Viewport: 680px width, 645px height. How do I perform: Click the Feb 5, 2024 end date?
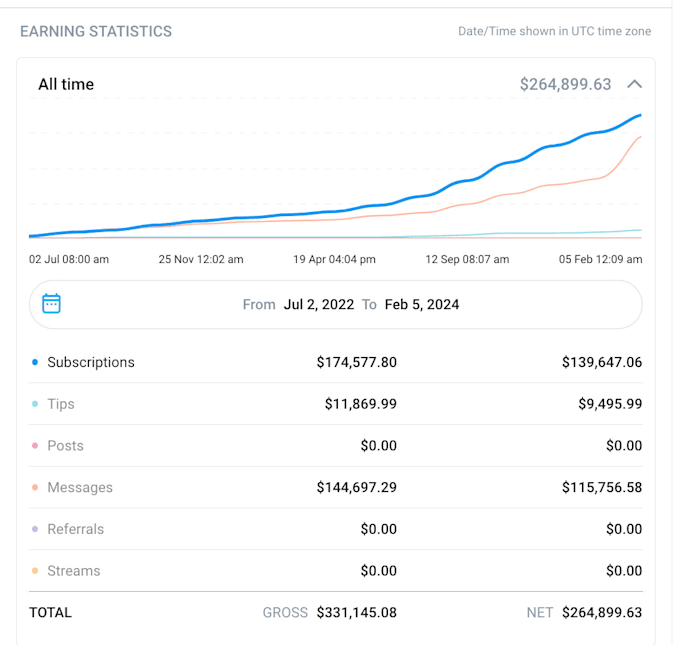(x=420, y=304)
